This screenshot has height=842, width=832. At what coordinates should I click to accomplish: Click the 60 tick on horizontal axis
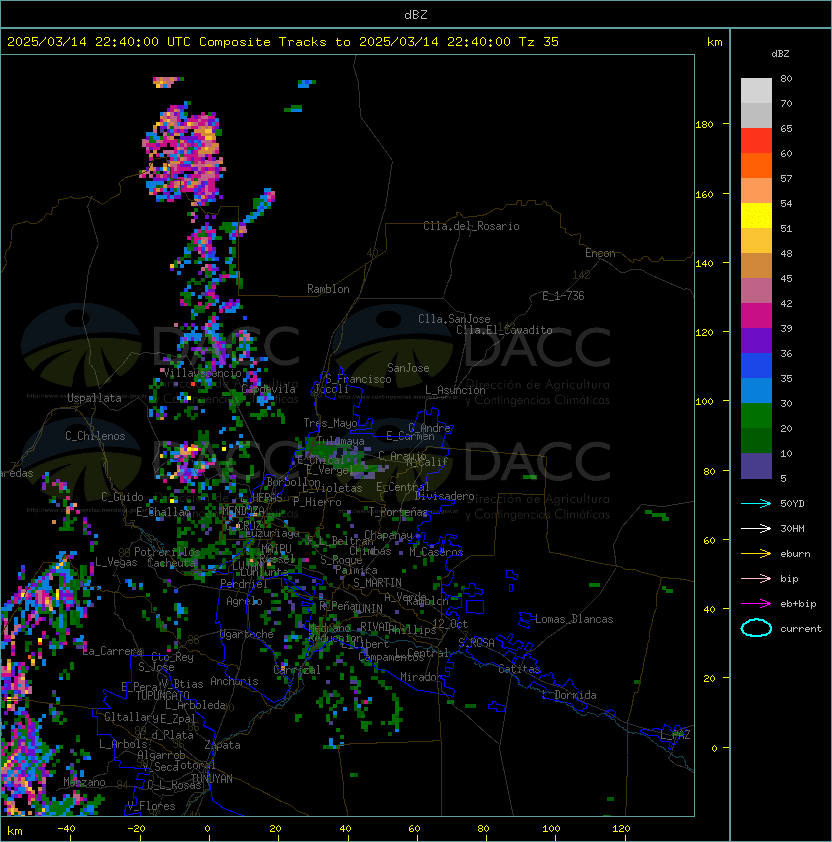tap(414, 829)
